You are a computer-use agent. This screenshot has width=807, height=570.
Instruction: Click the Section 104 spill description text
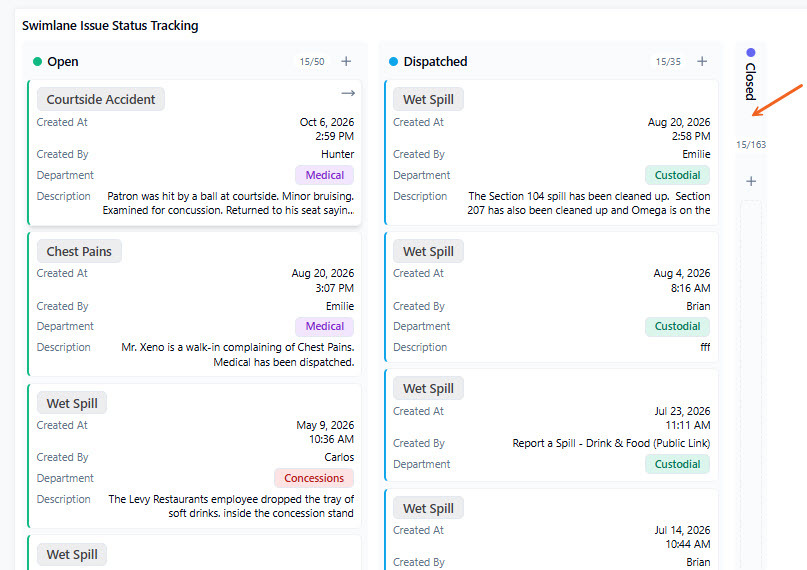click(x=589, y=203)
